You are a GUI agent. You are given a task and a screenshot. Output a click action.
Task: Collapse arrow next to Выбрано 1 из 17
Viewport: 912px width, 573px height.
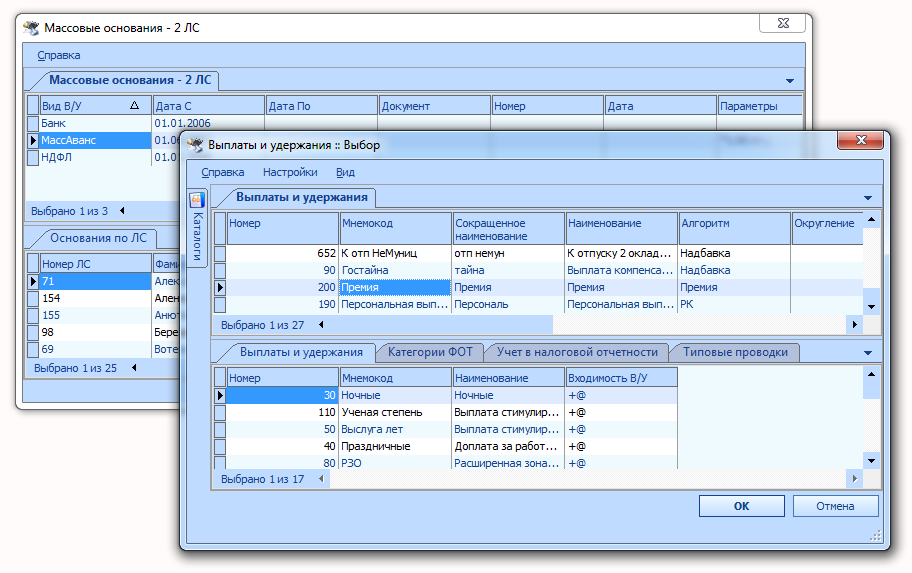(321, 479)
